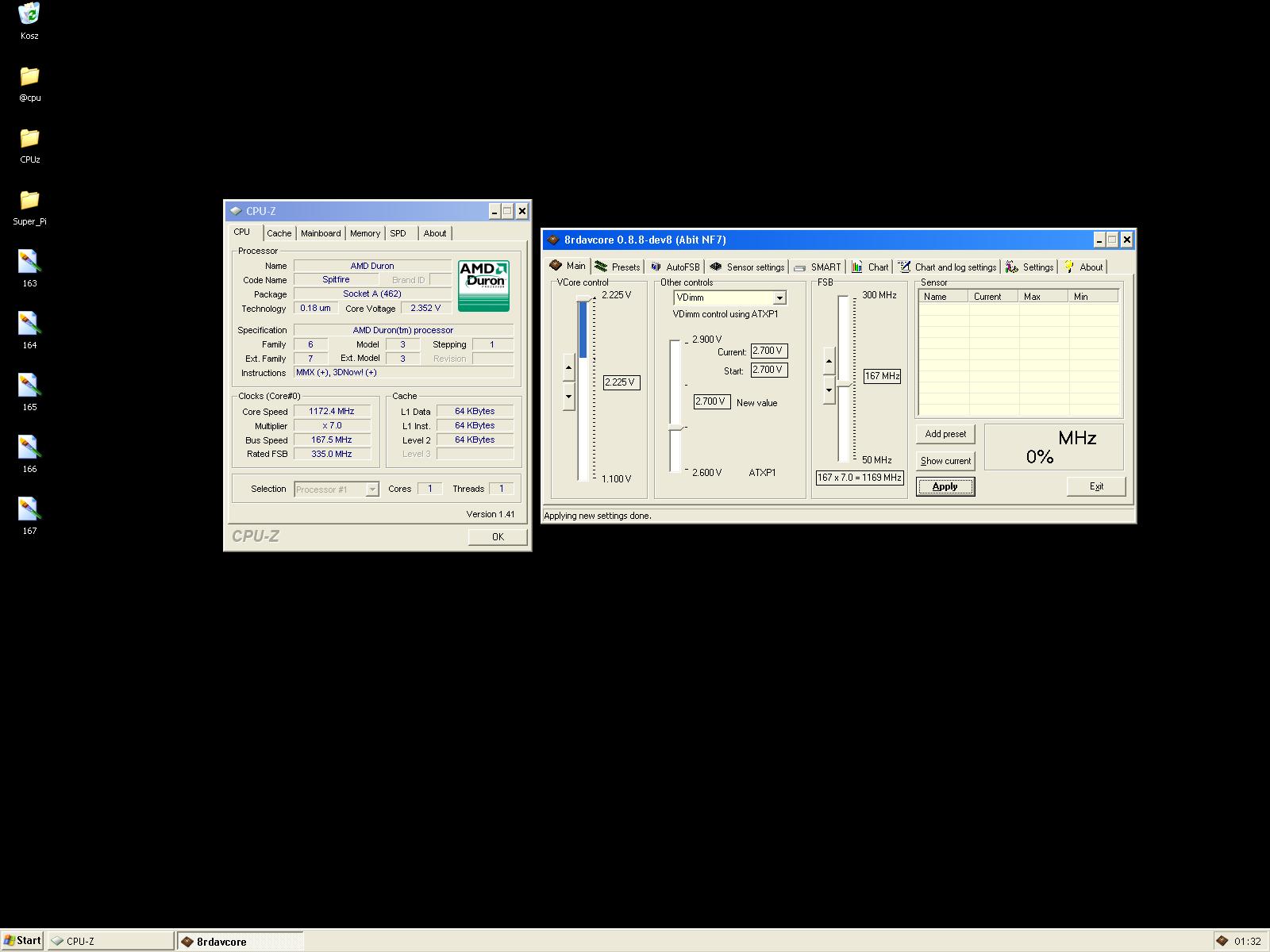Click the AMD Duron logo in CPU-Z

coord(483,286)
